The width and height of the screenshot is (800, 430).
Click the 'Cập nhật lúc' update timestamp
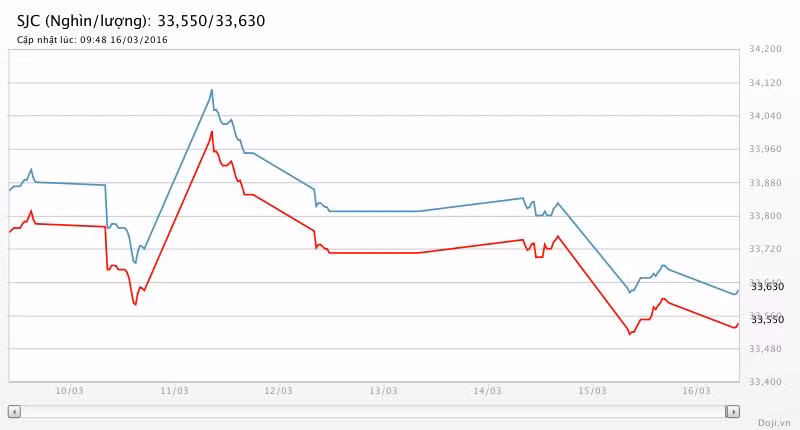pos(92,40)
